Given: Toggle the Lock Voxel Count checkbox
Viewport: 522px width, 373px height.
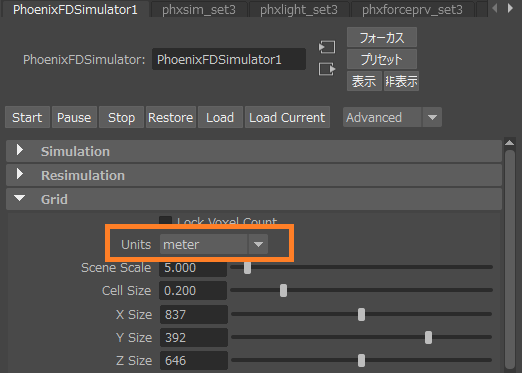Looking at the screenshot, I should [165, 220].
